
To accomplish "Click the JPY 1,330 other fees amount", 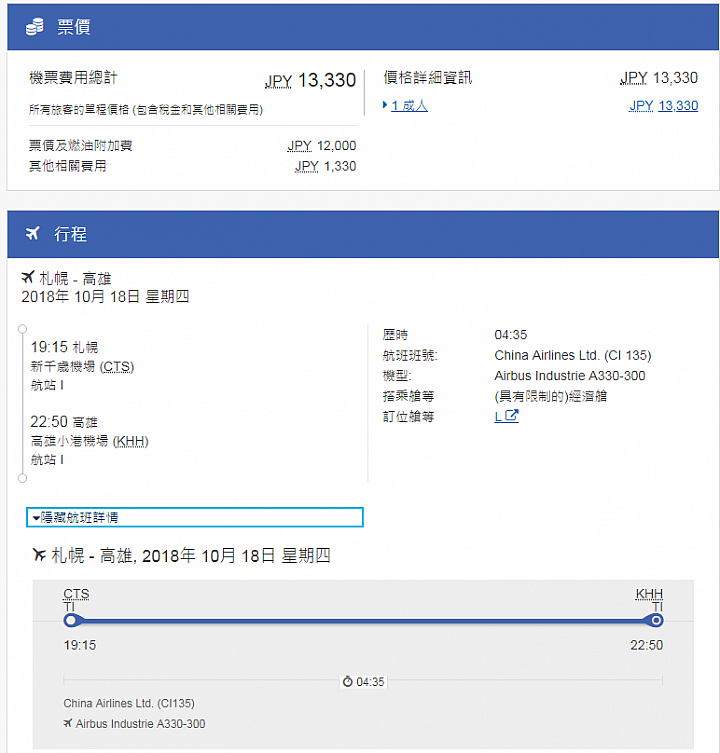I will 326,166.
